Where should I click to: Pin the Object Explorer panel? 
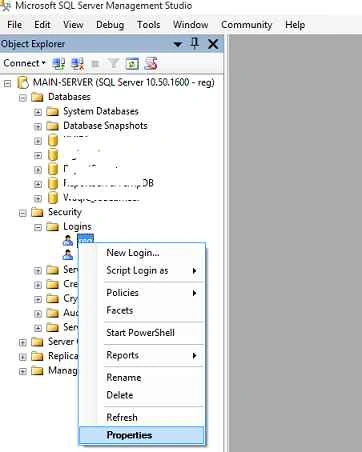(195, 43)
